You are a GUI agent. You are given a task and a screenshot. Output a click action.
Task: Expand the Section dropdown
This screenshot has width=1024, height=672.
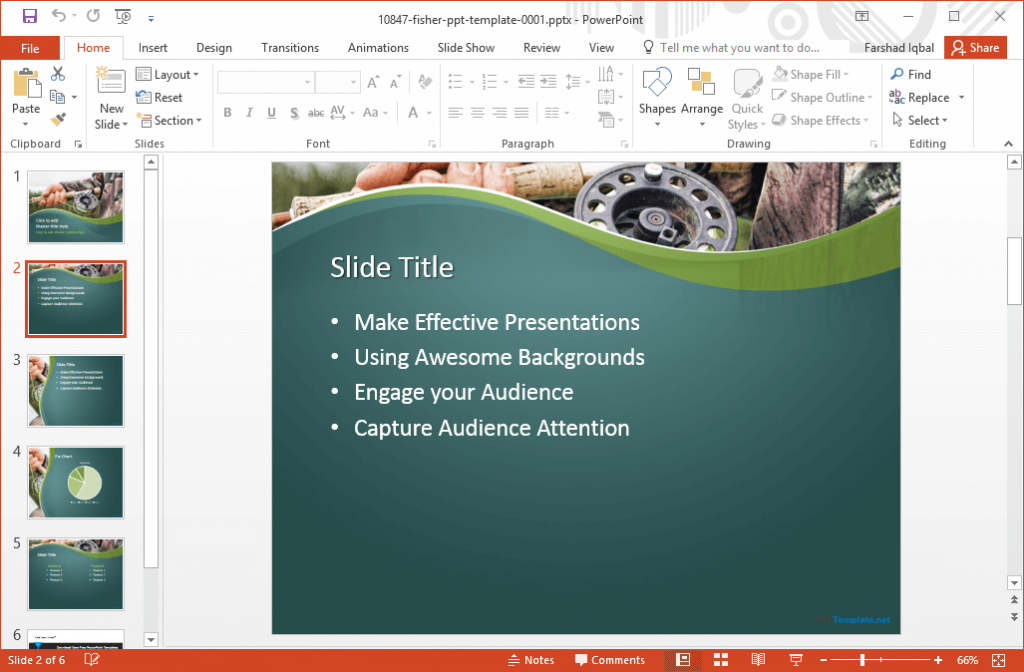point(170,120)
